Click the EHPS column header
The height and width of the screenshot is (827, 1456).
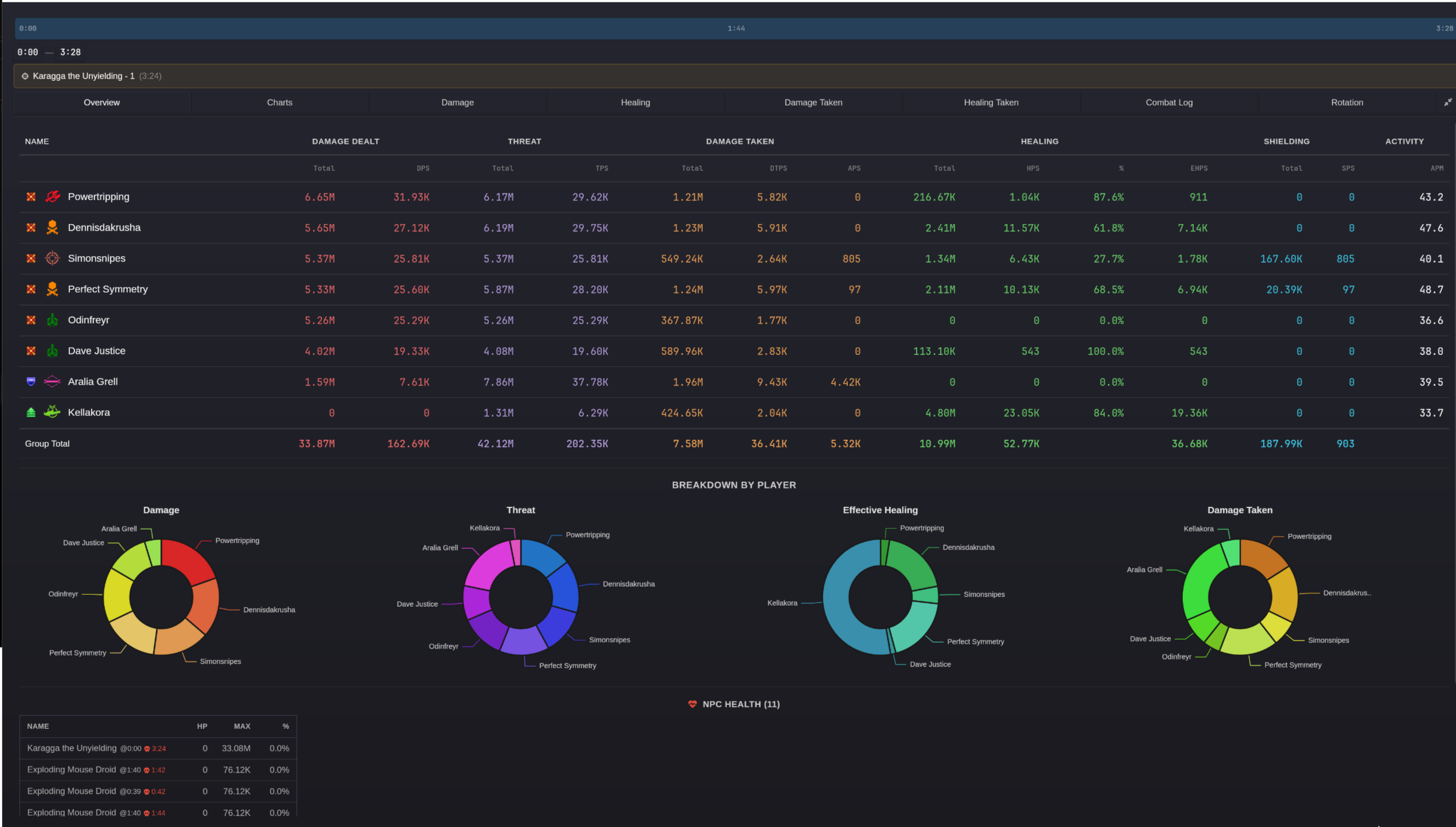1198,169
